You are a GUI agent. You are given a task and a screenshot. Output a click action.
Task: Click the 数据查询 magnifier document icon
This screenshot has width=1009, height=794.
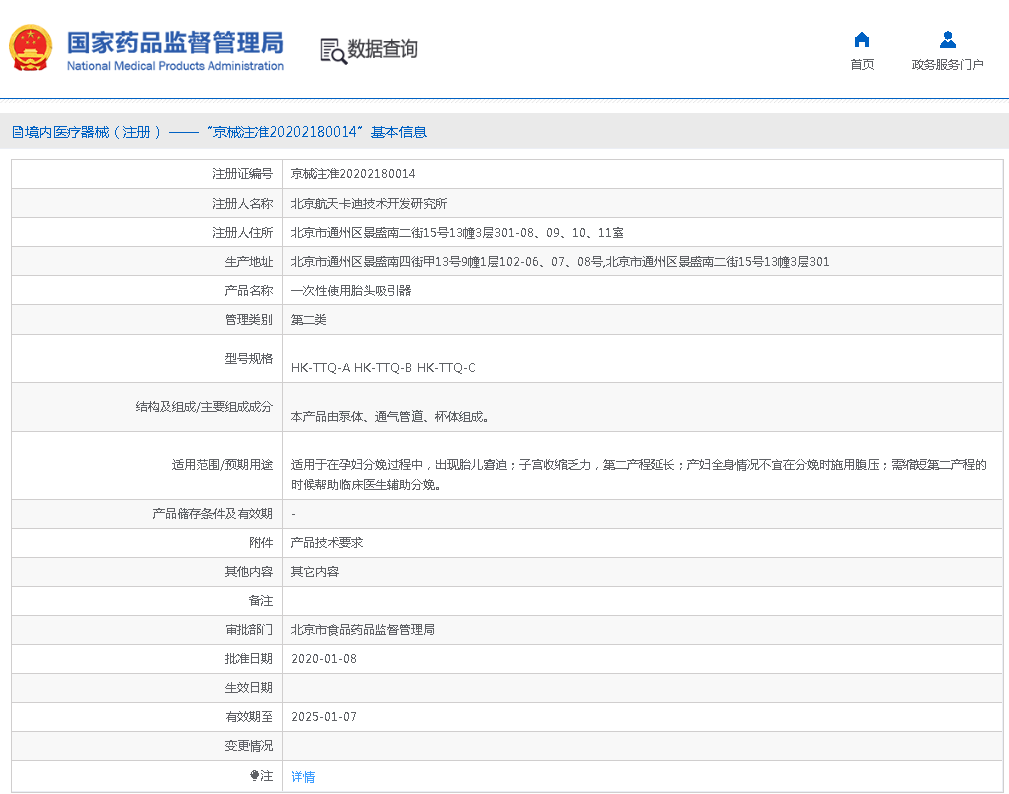pos(333,50)
